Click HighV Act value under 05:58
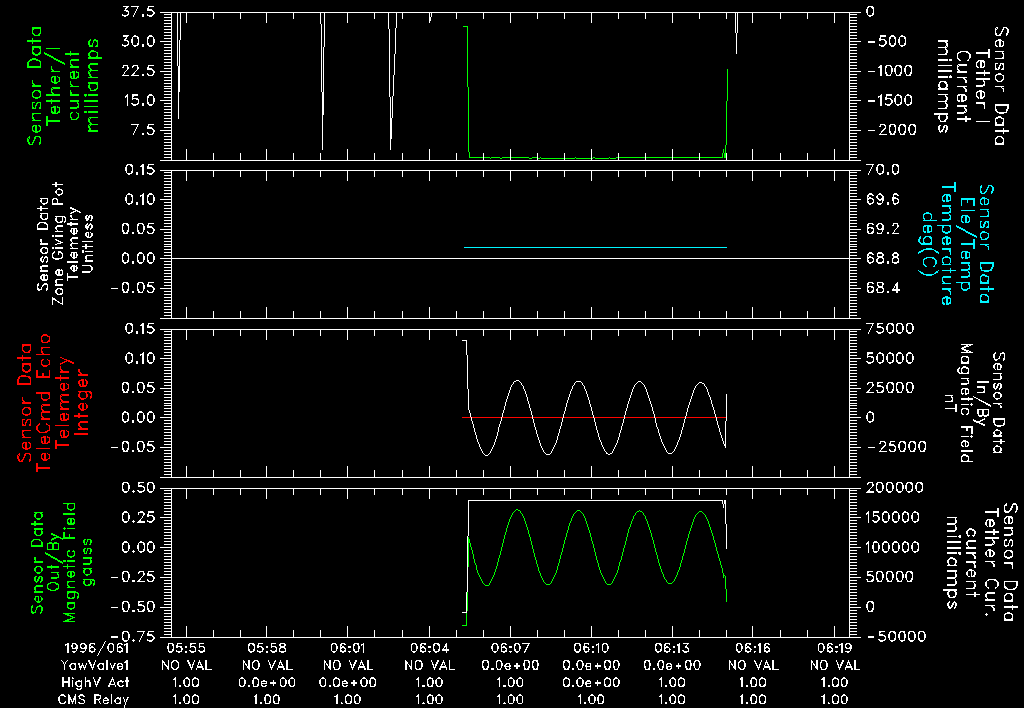 [267, 682]
